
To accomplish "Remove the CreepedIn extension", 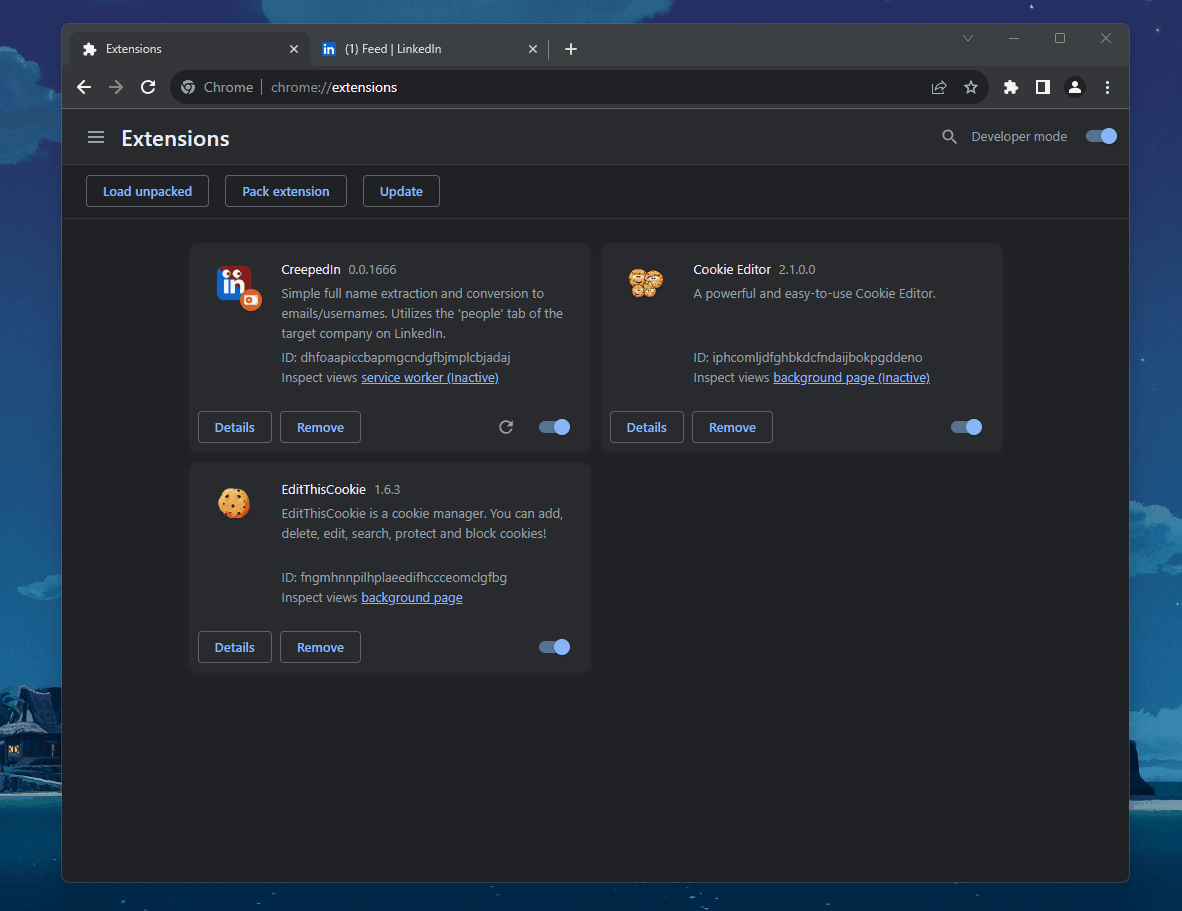I will (x=320, y=427).
